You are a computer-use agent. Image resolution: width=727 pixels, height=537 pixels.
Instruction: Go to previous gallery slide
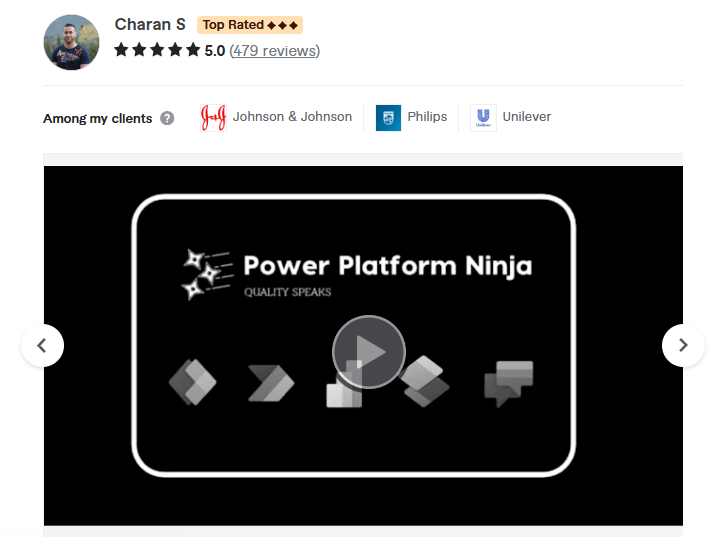pos(42,345)
